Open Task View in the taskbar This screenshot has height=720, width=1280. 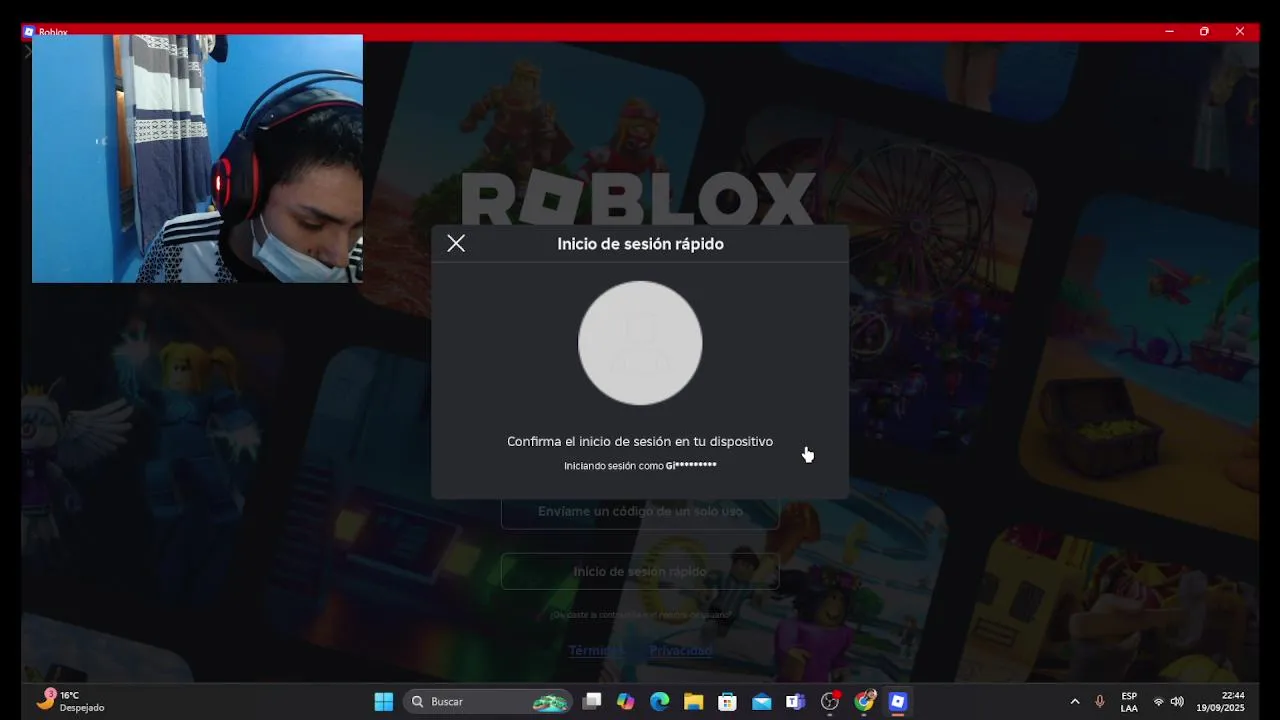pos(592,702)
